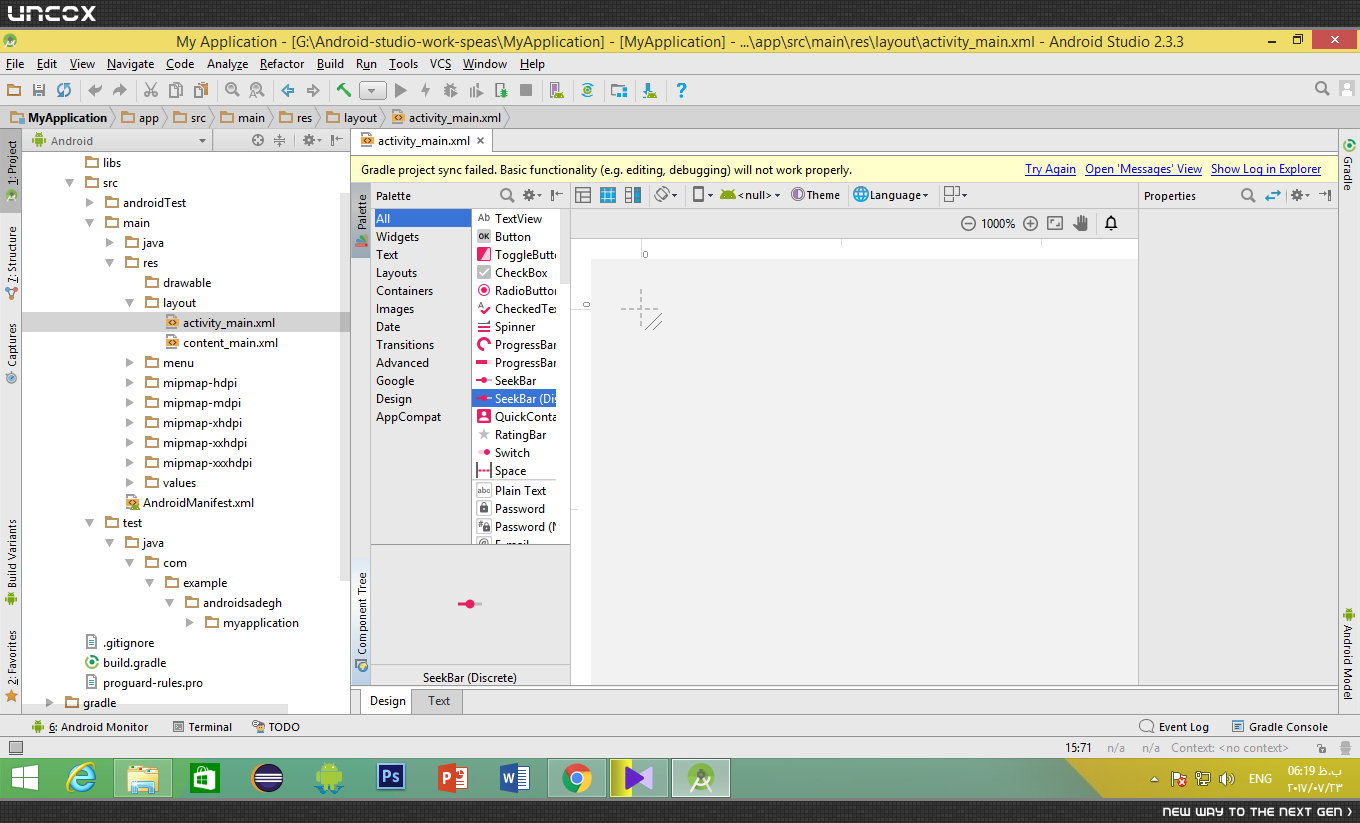Click the Undo arrow icon
The image size is (1360, 823).
click(x=95, y=90)
